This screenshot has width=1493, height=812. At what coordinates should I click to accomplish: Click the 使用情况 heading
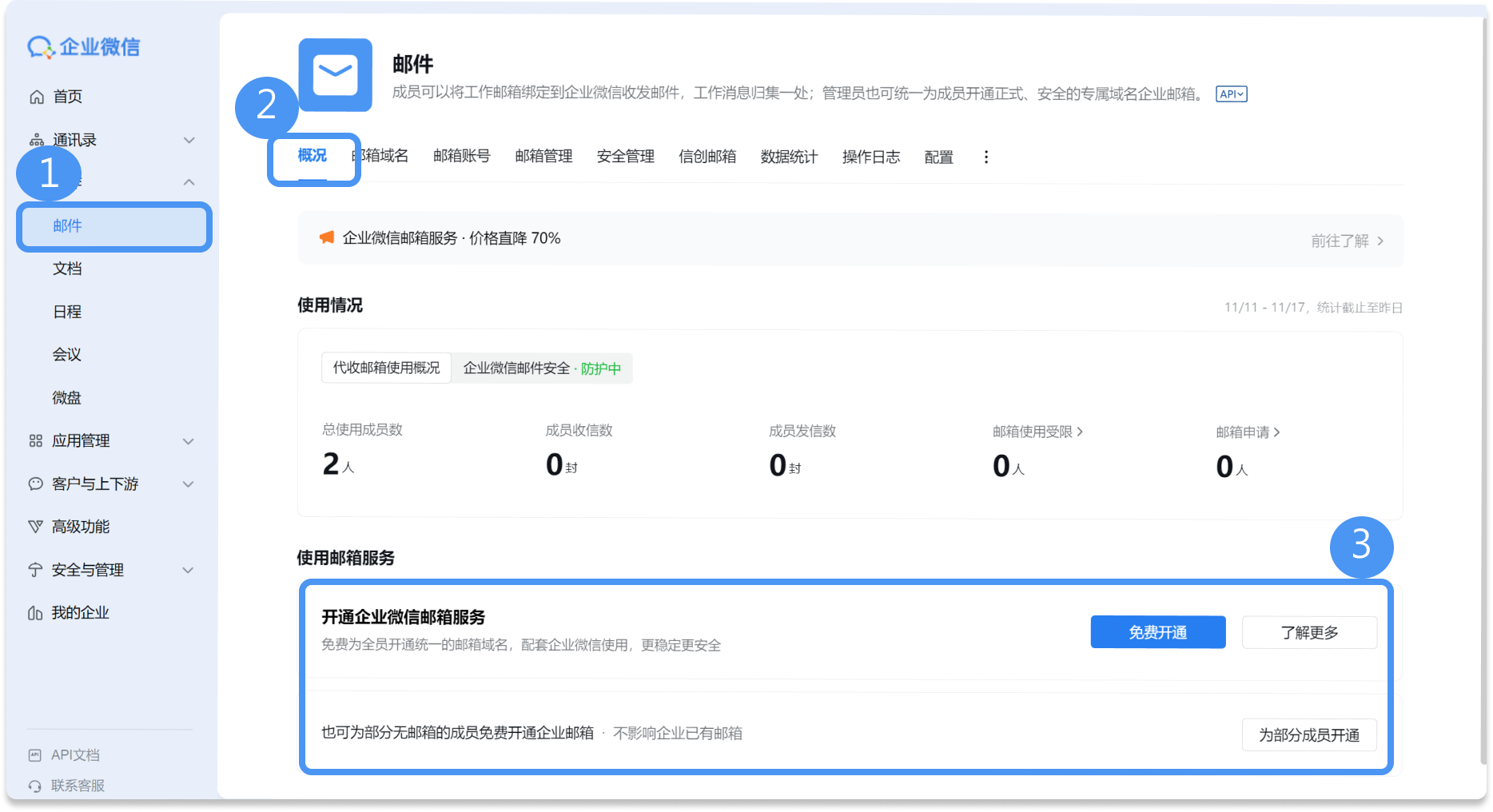[330, 305]
